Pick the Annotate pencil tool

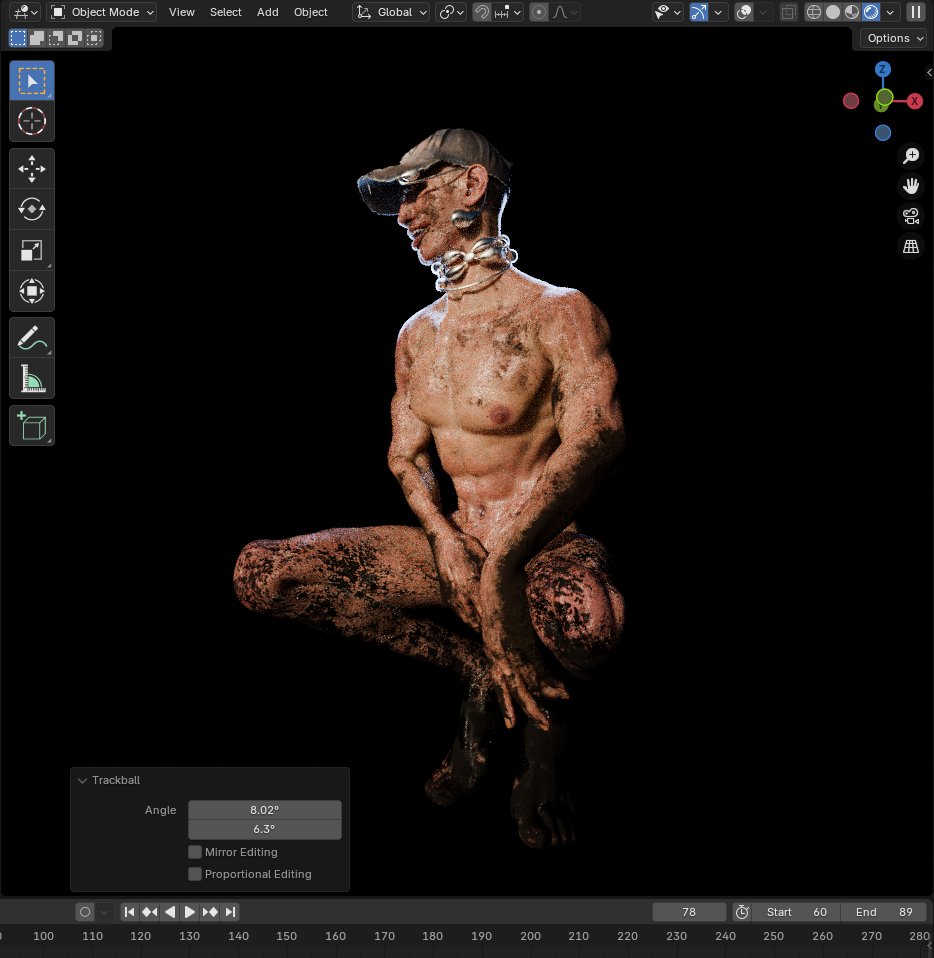32,338
